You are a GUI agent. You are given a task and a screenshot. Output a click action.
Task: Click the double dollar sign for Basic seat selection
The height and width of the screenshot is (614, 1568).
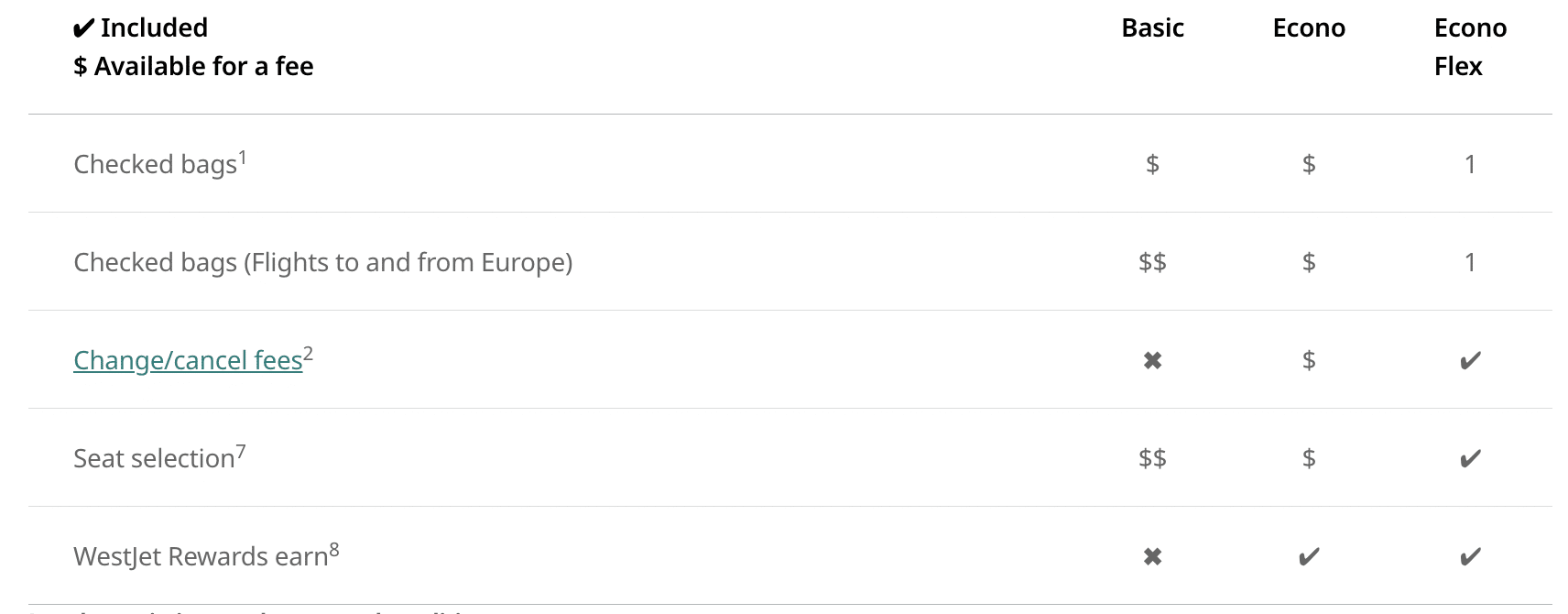pos(1152,458)
